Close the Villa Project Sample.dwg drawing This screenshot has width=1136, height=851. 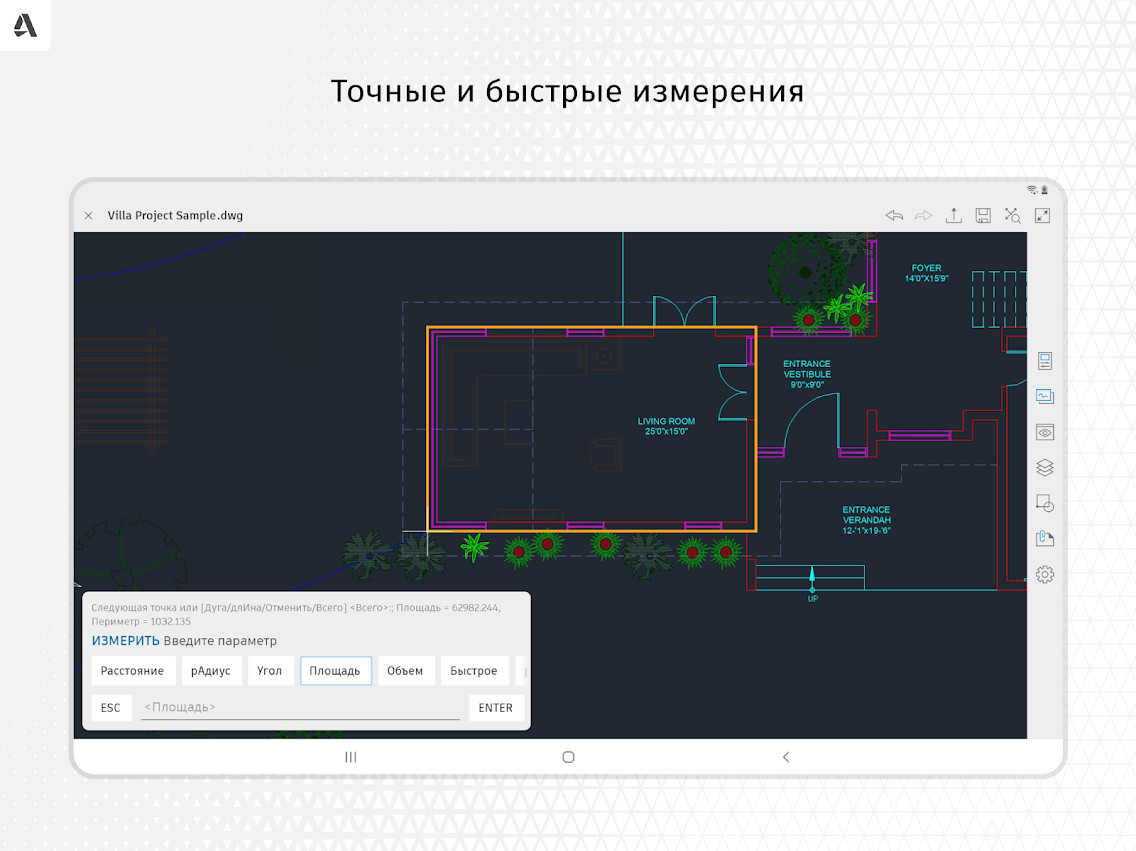pyautogui.click(x=88, y=216)
